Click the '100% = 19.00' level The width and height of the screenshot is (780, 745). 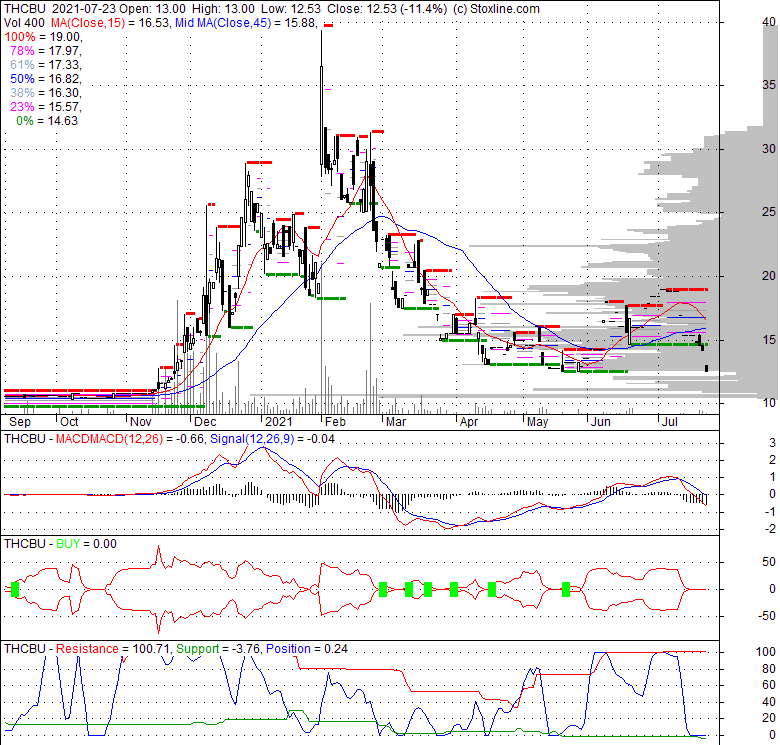click(x=43, y=37)
